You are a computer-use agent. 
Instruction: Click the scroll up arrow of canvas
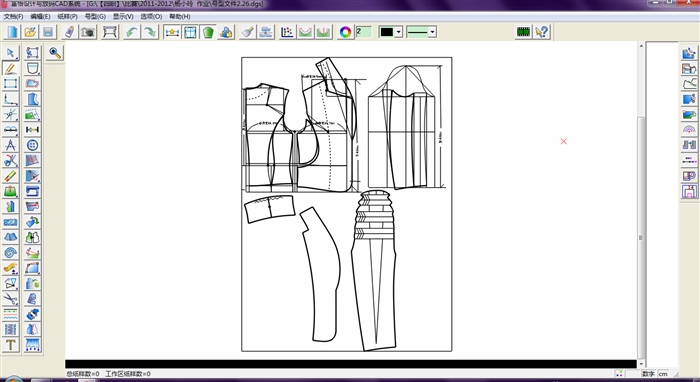point(641,46)
